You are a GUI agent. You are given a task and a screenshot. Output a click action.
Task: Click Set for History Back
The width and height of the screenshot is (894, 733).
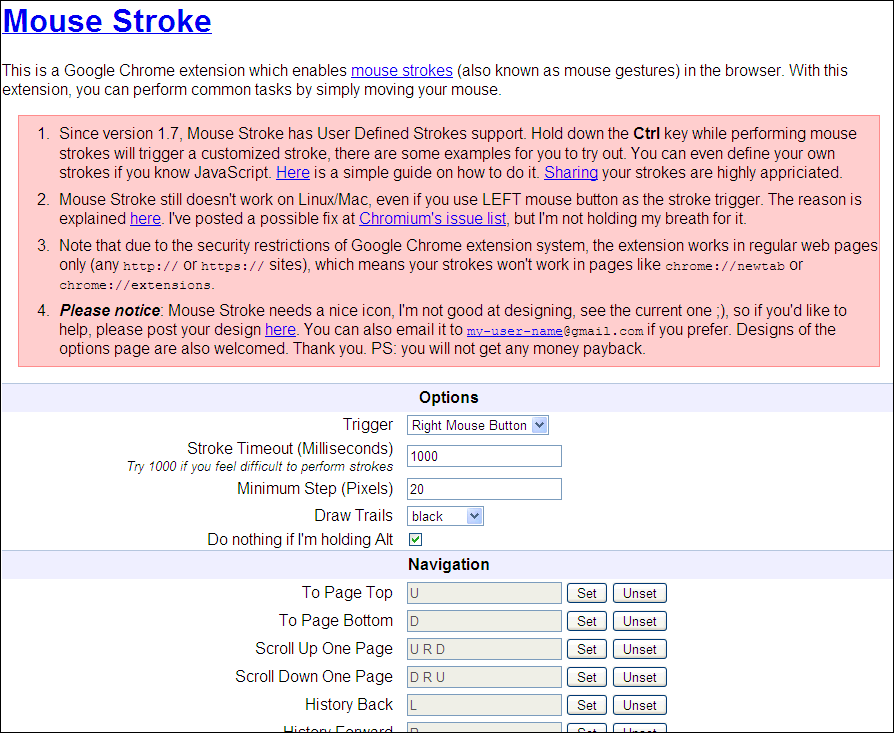587,705
